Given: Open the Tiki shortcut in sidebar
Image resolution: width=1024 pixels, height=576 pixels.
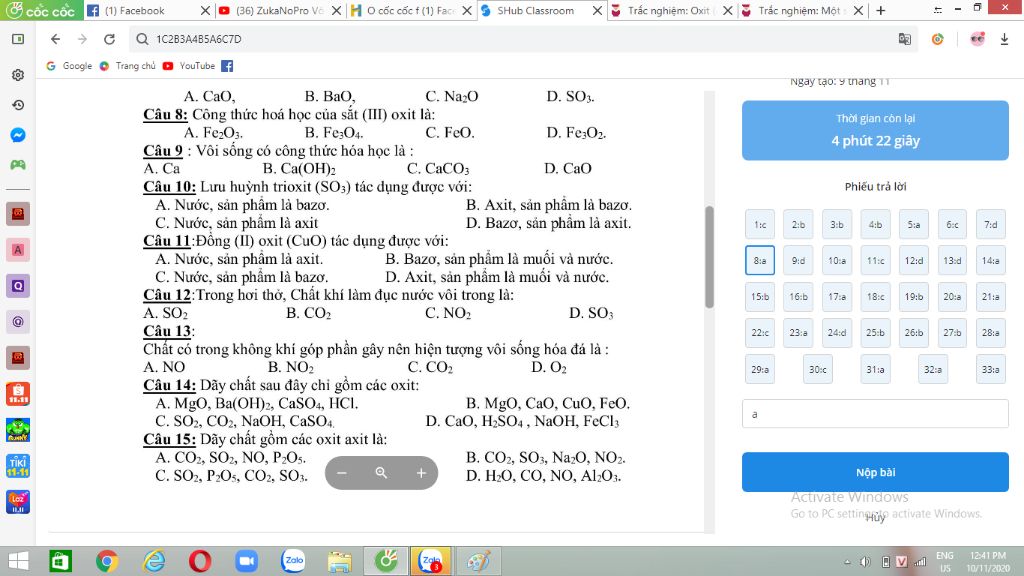Looking at the screenshot, I should coord(18,465).
